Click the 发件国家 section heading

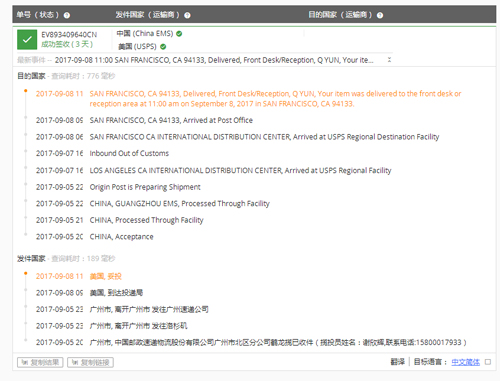point(31,259)
